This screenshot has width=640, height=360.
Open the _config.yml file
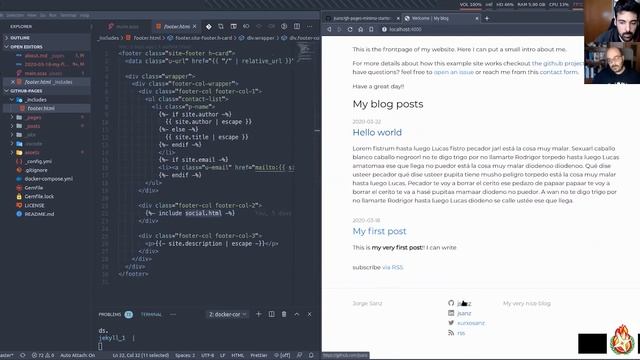[x=38, y=161]
